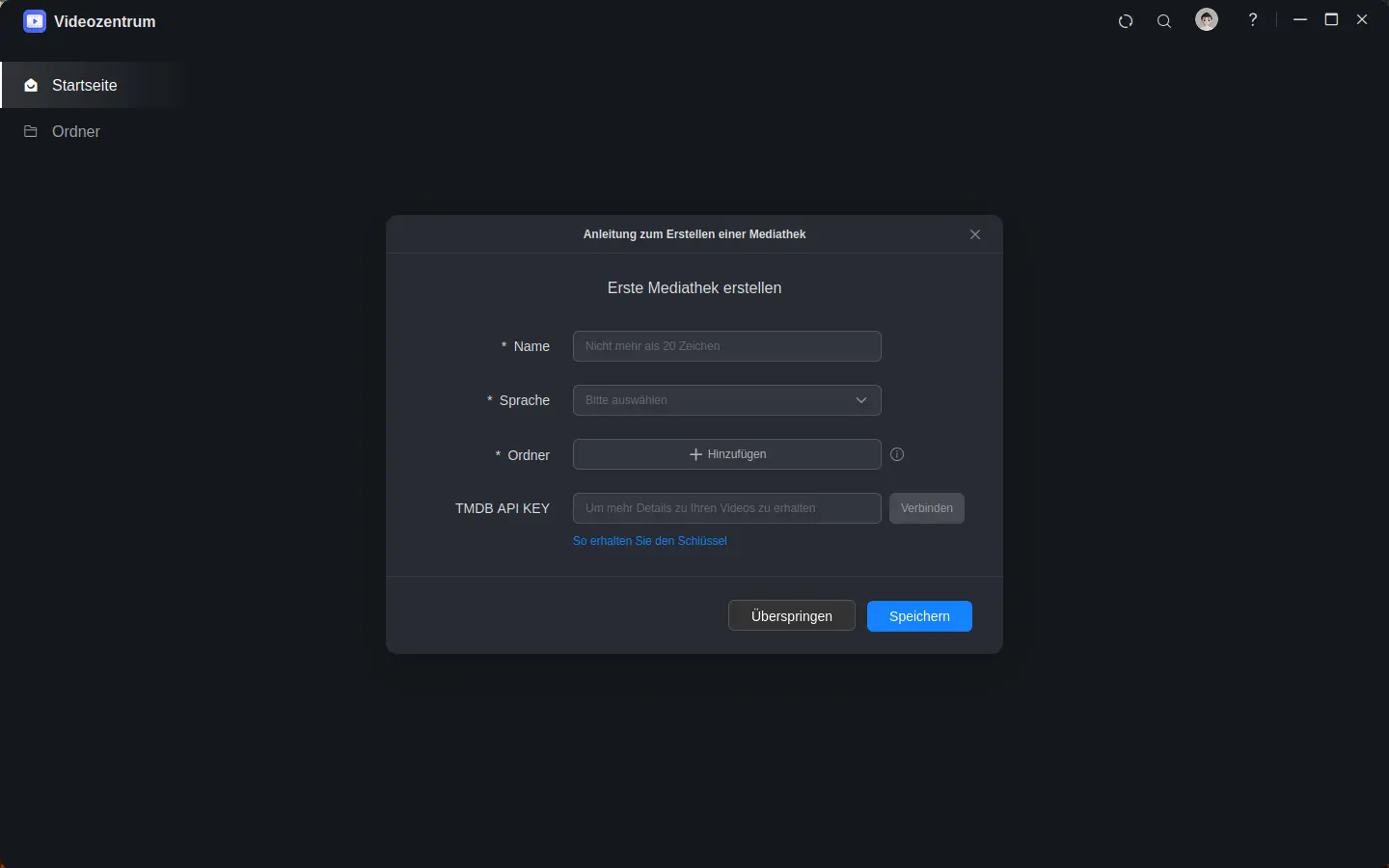The height and width of the screenshot is (868, 1389).
Task: Click the chevron arrow in Sprache field
Action: click(861, 400)
